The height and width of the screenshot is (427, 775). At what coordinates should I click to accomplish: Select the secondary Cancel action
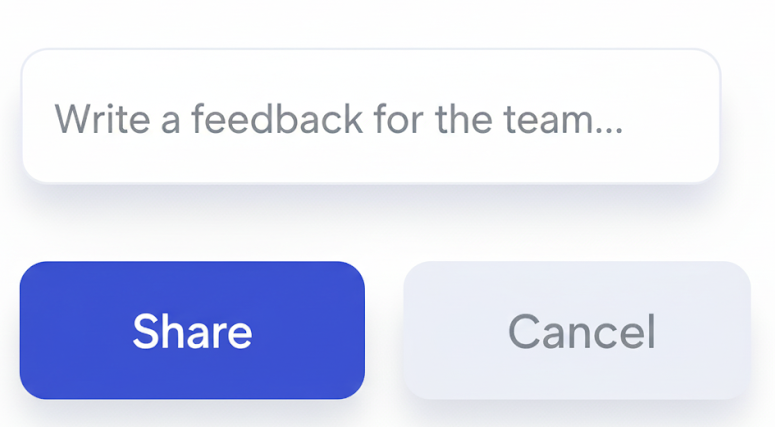click(577, 331)
